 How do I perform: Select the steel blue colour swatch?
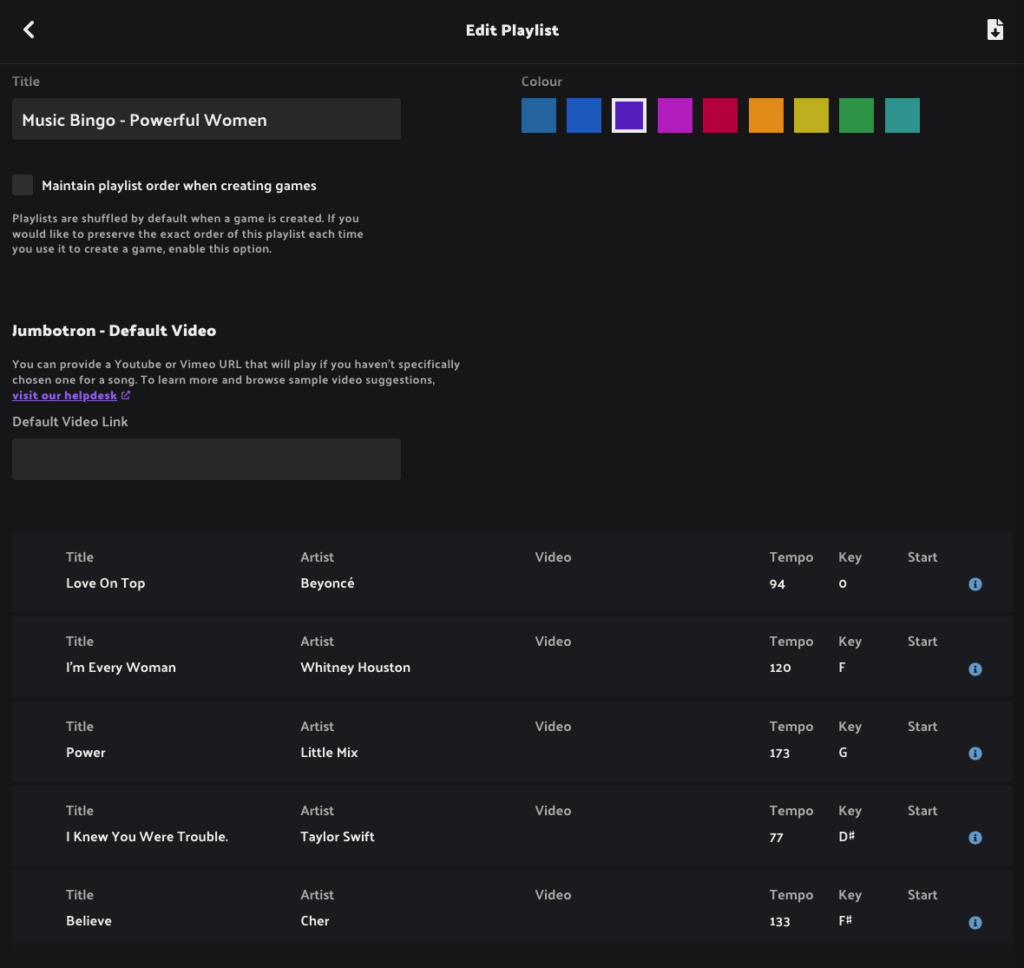tap(539, 116)
